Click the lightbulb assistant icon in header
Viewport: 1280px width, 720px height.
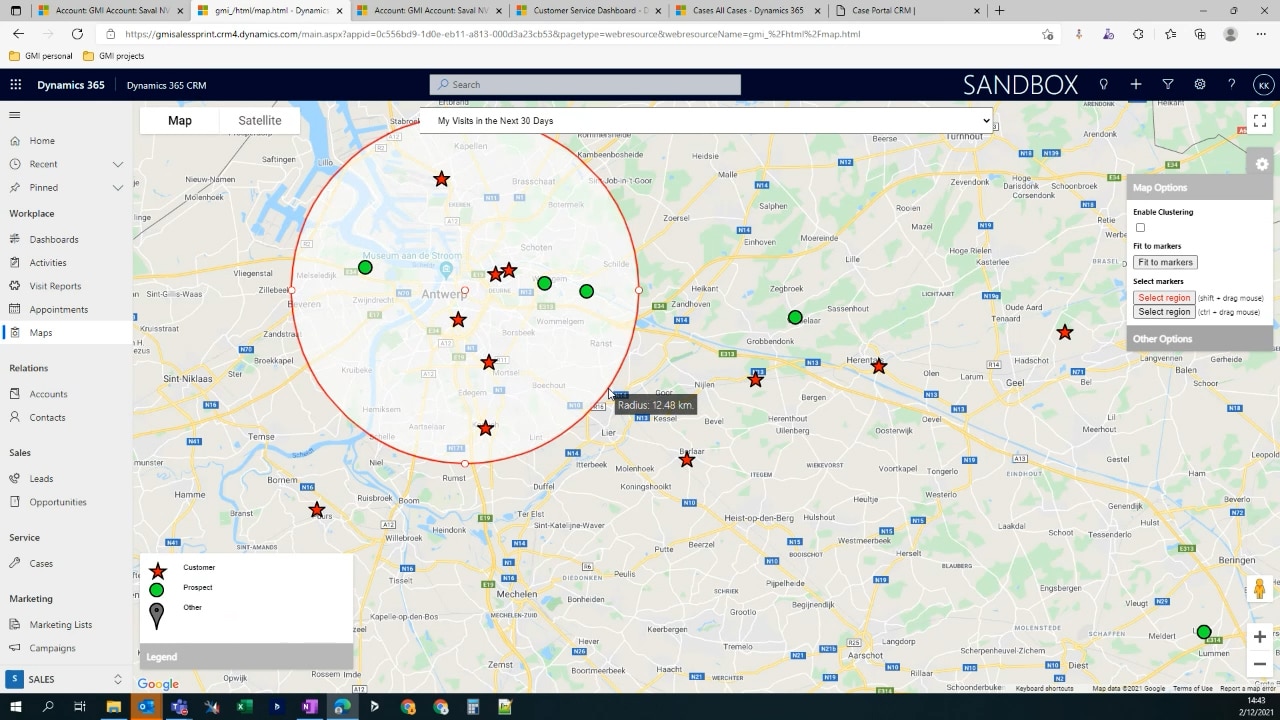click(x=1104, y=85)
